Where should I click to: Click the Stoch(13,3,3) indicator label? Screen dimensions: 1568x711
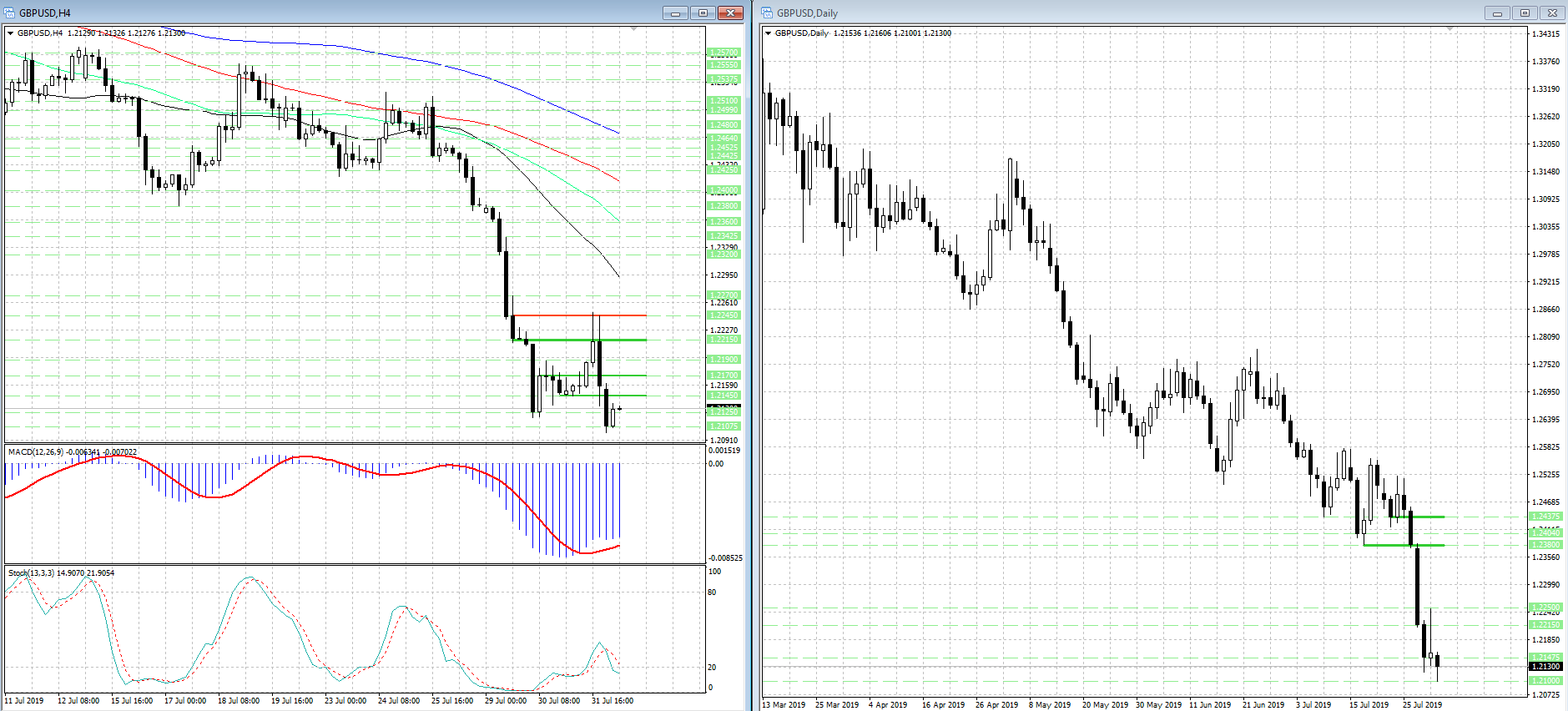coord(32,573)
